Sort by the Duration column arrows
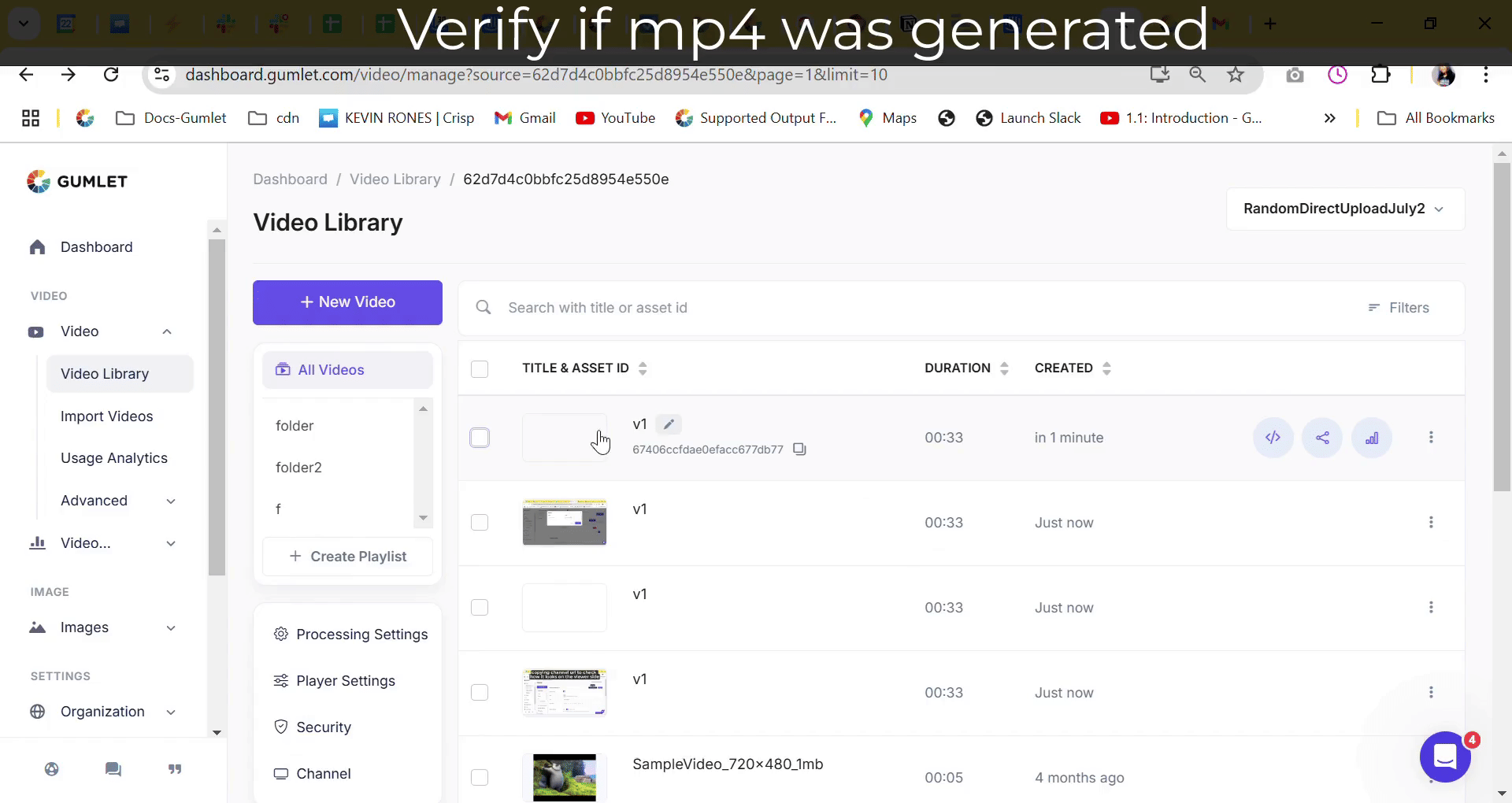1512x803 pixels. click(x=1004, y=368)
